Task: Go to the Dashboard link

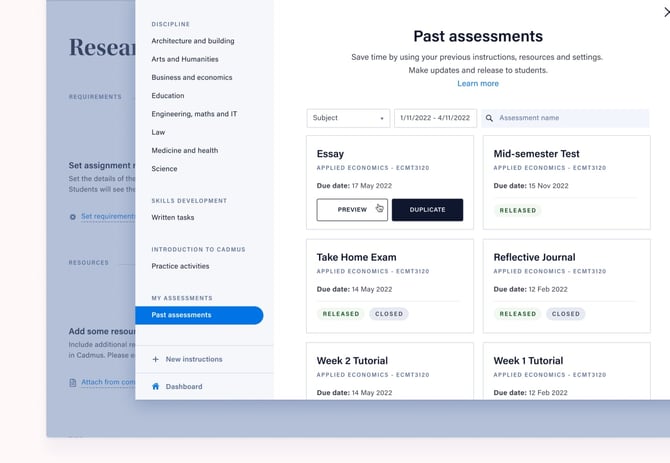Action: [184, 387]
